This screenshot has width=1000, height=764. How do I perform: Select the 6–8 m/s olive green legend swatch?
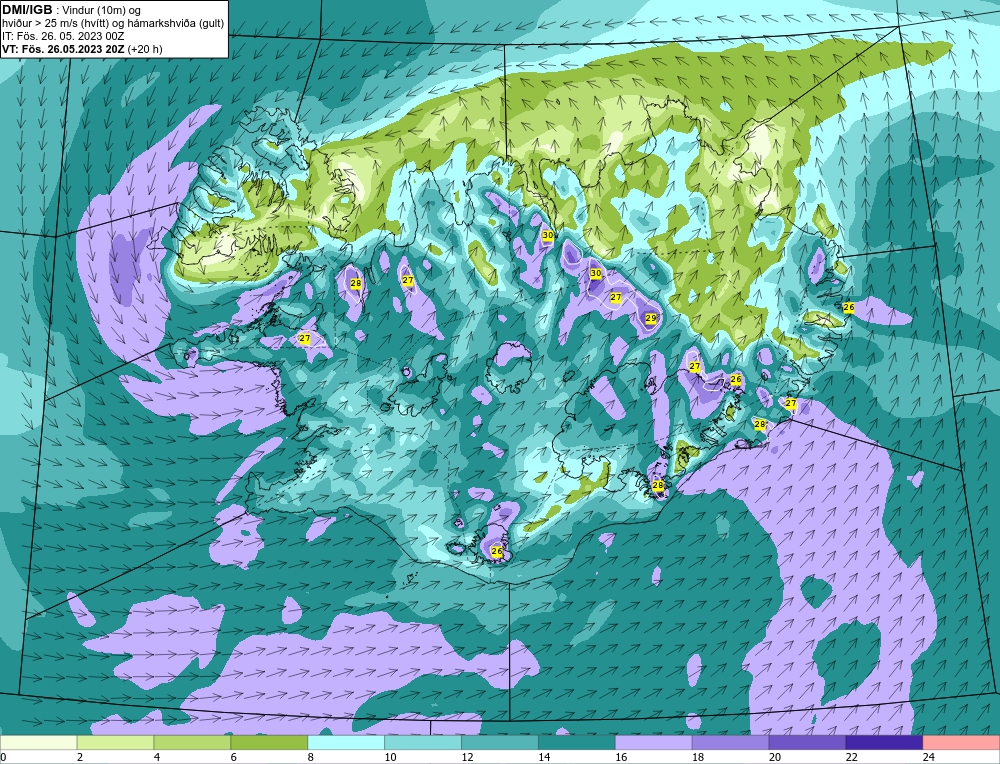point(269,743)
